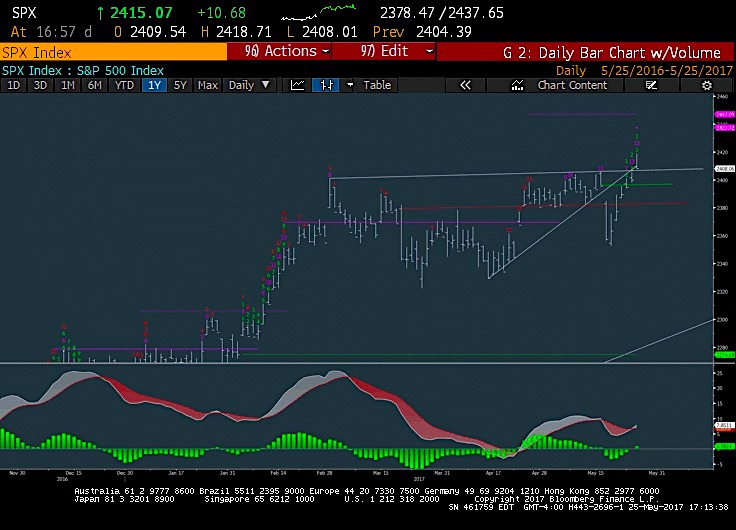Set range to YTD
This screenshot has width=736, height=530.
[124, 85]
